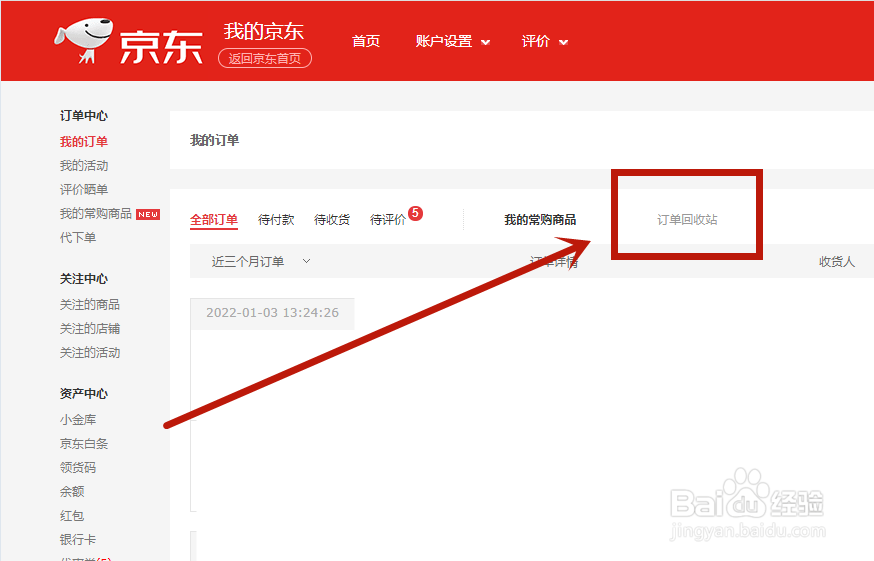The width and height of the screenshot is (874, 561).
Task: Open 小金库 in the sidebar
Action: click(77, 419)
